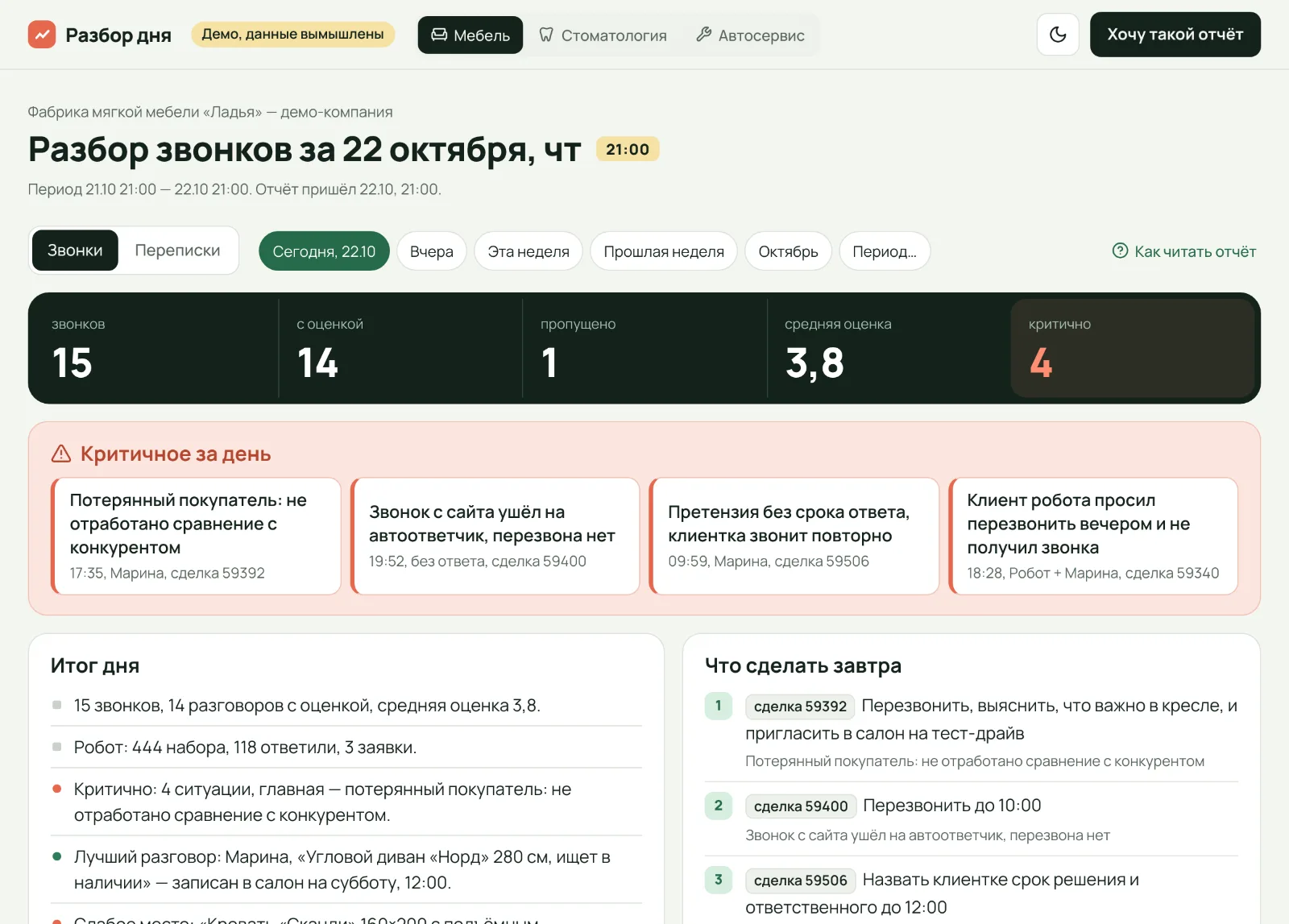Click the wrench icon beside Автосервис
Viewport: 1289px width, 924px height.
click(x=703, y=35)
